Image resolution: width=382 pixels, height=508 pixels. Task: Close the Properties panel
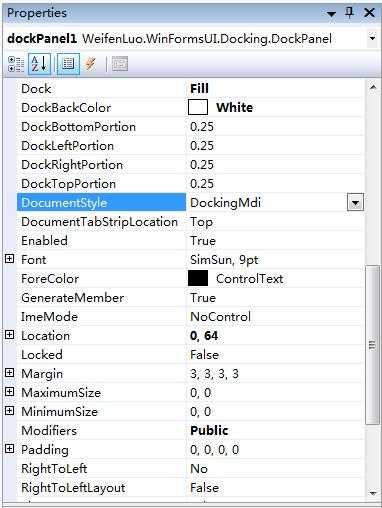tap(369, 13)
